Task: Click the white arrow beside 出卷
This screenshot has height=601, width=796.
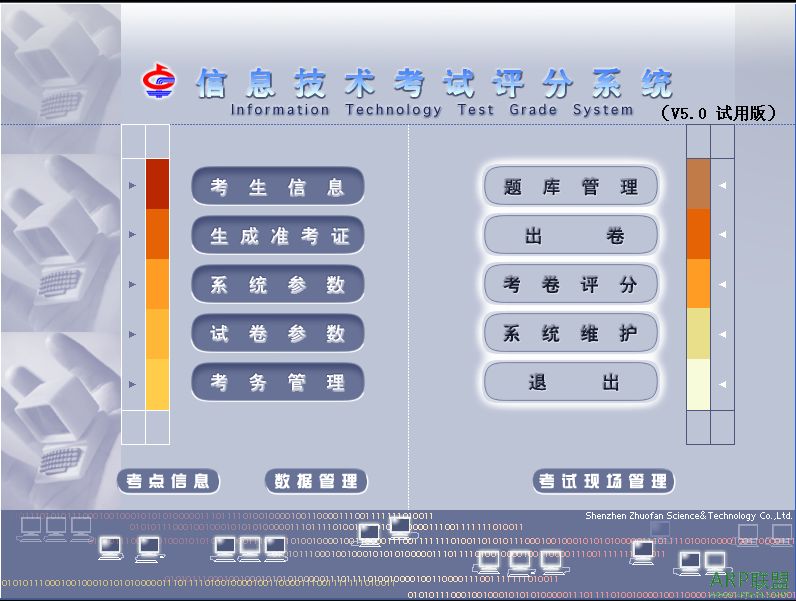Action: 722,235
